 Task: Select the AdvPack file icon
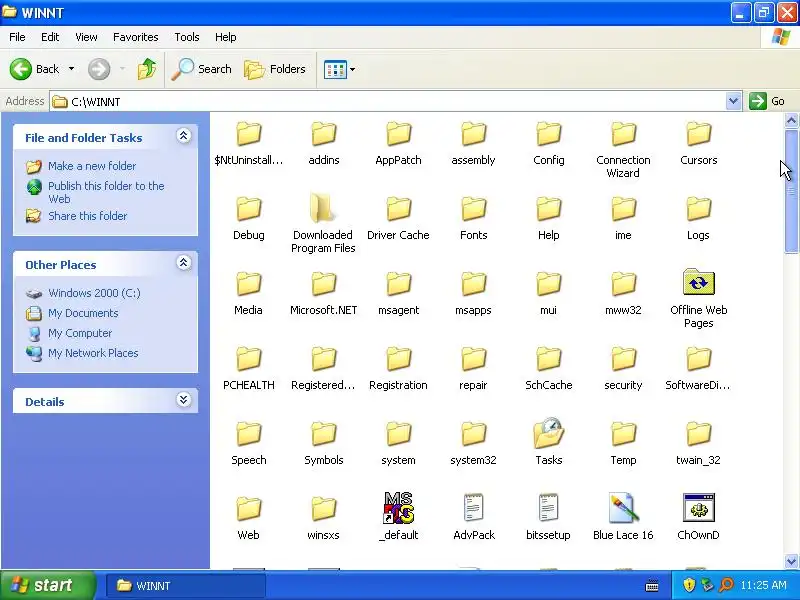tap(473, 508)
